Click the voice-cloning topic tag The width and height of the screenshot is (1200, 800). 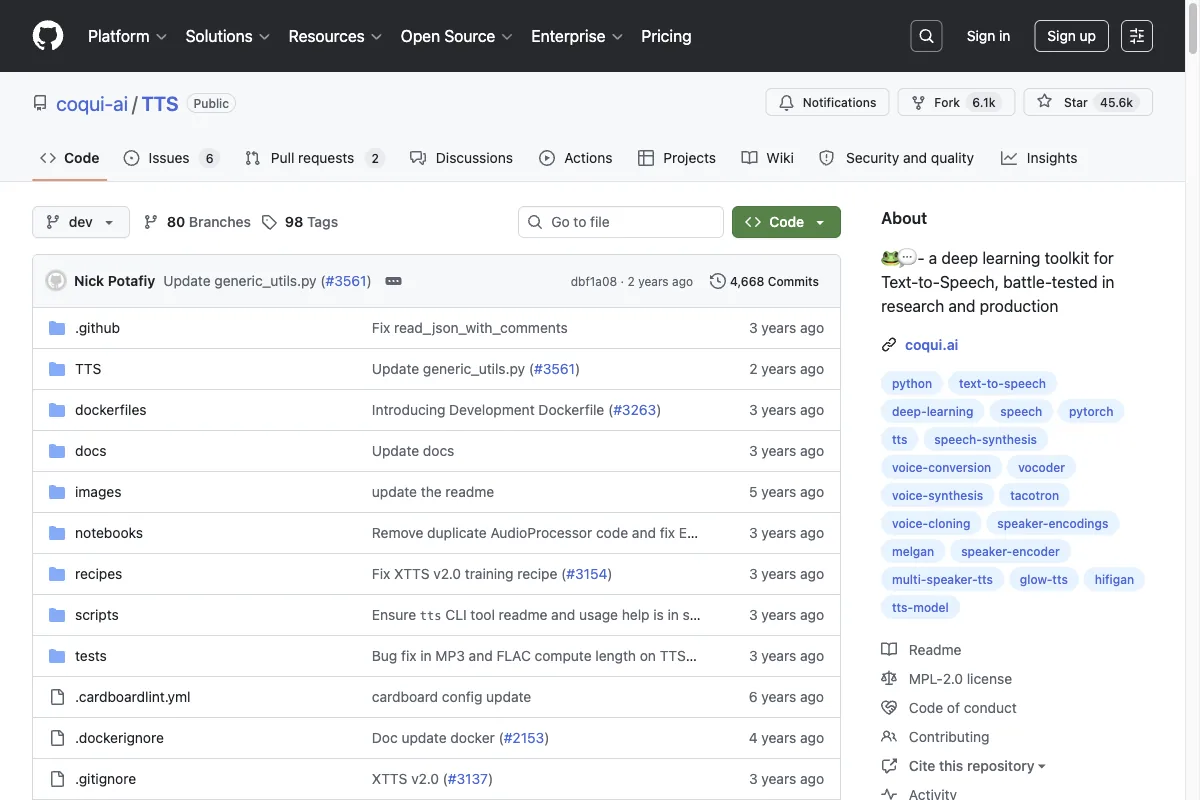pos(931,524)
